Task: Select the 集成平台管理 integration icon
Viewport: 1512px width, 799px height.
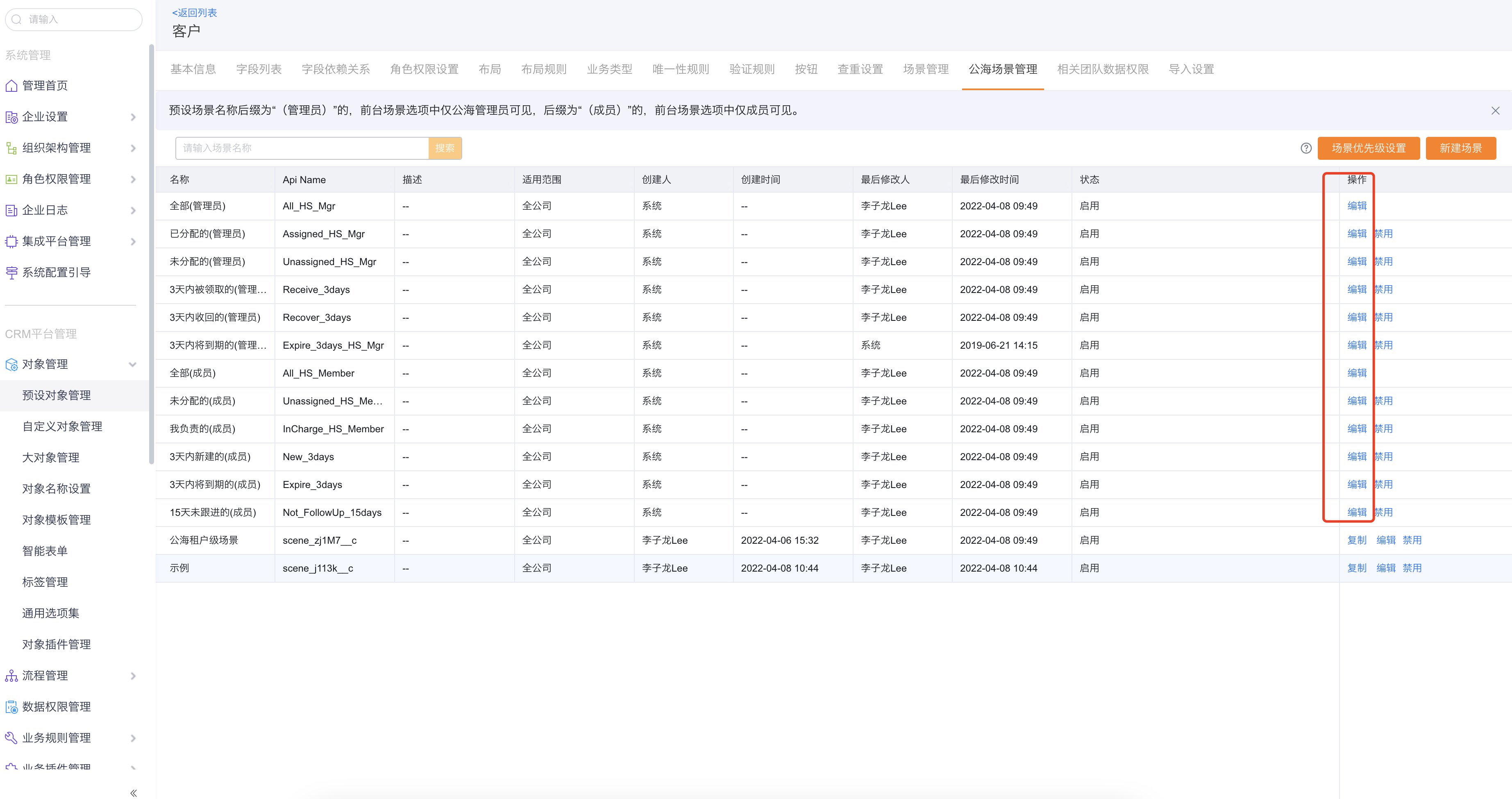Action: pyautogui.click(x=12, y=241)
